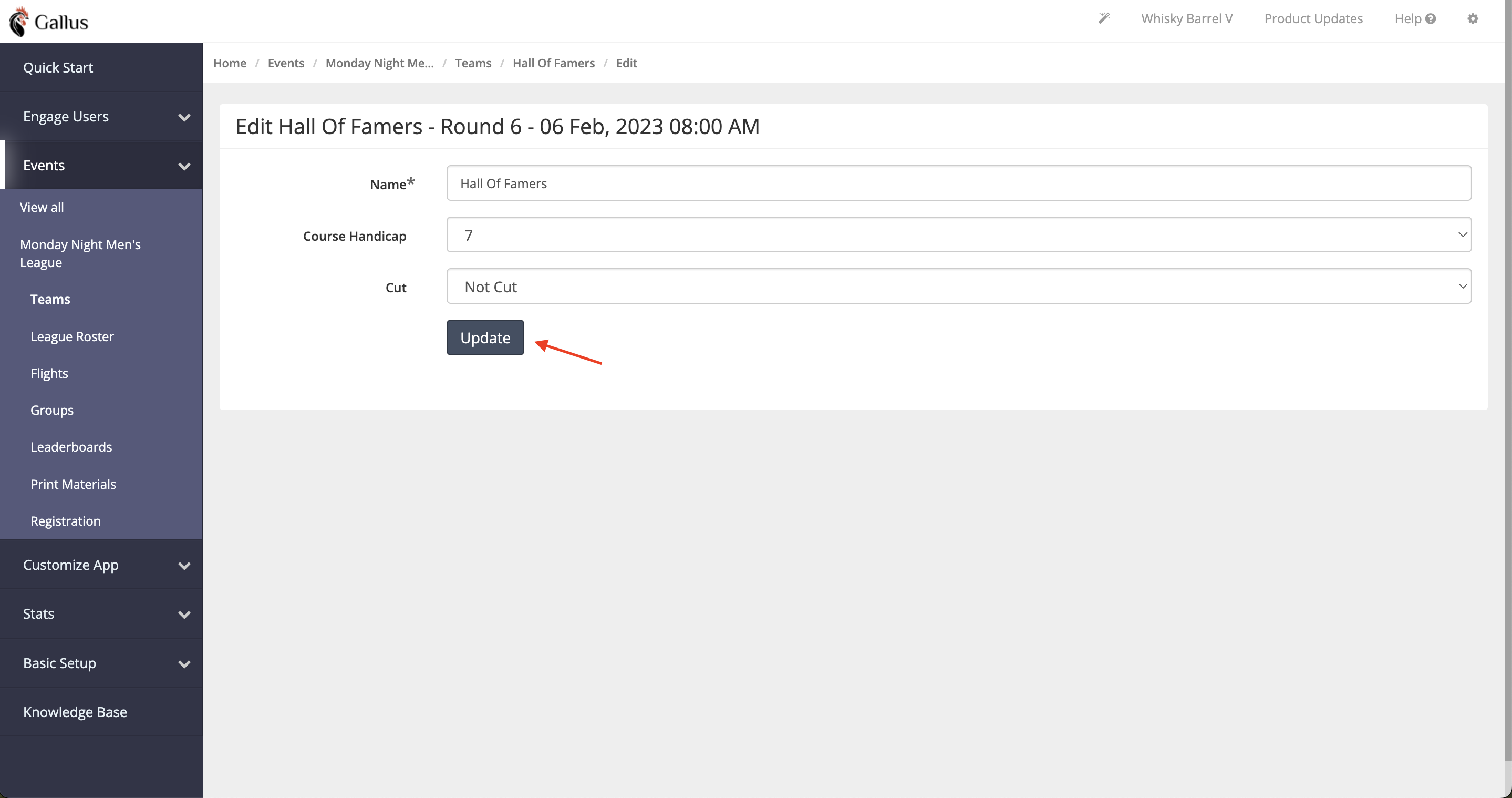Expand the Basic Setup chevron
Screen dimensions: 1512x798
coord(184,664)
